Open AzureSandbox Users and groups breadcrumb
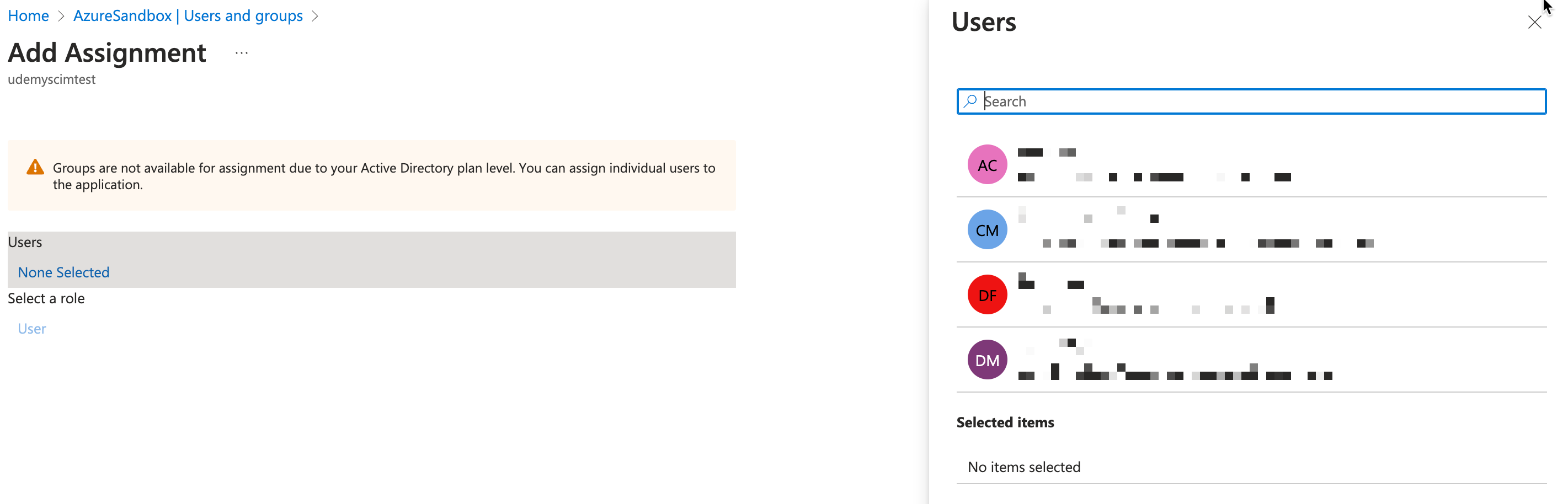1568x504 pixels. click(x=188, y=16)
